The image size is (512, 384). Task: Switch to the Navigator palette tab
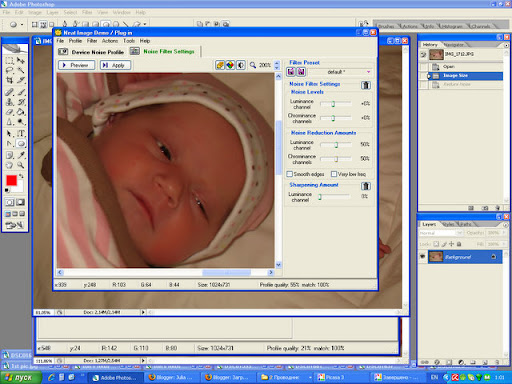pyautogui.click(x=454, y=45)
